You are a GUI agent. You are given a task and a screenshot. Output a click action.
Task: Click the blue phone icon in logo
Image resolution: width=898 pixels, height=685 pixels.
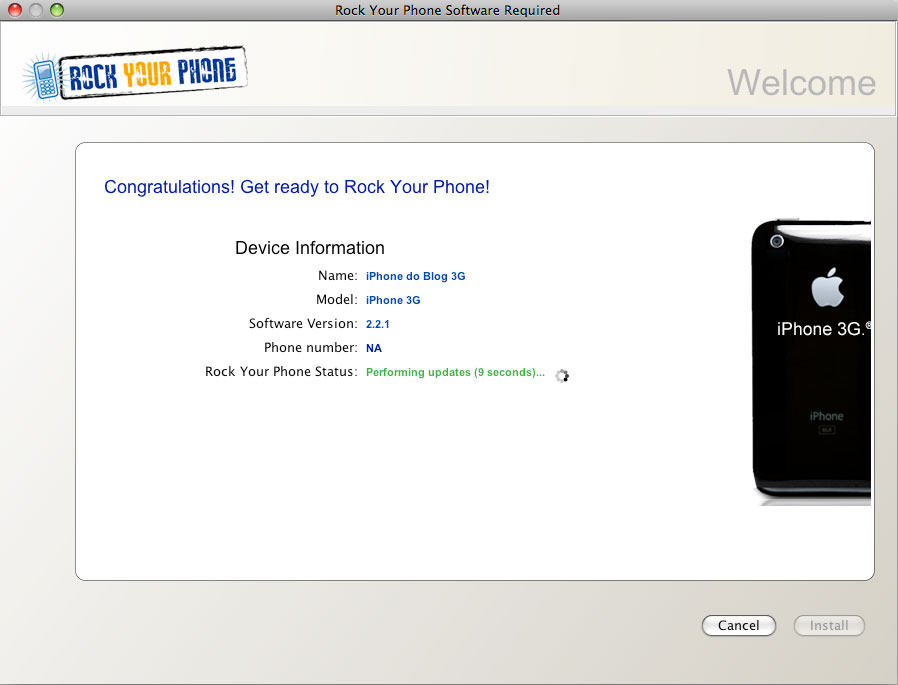pos(44,79)
